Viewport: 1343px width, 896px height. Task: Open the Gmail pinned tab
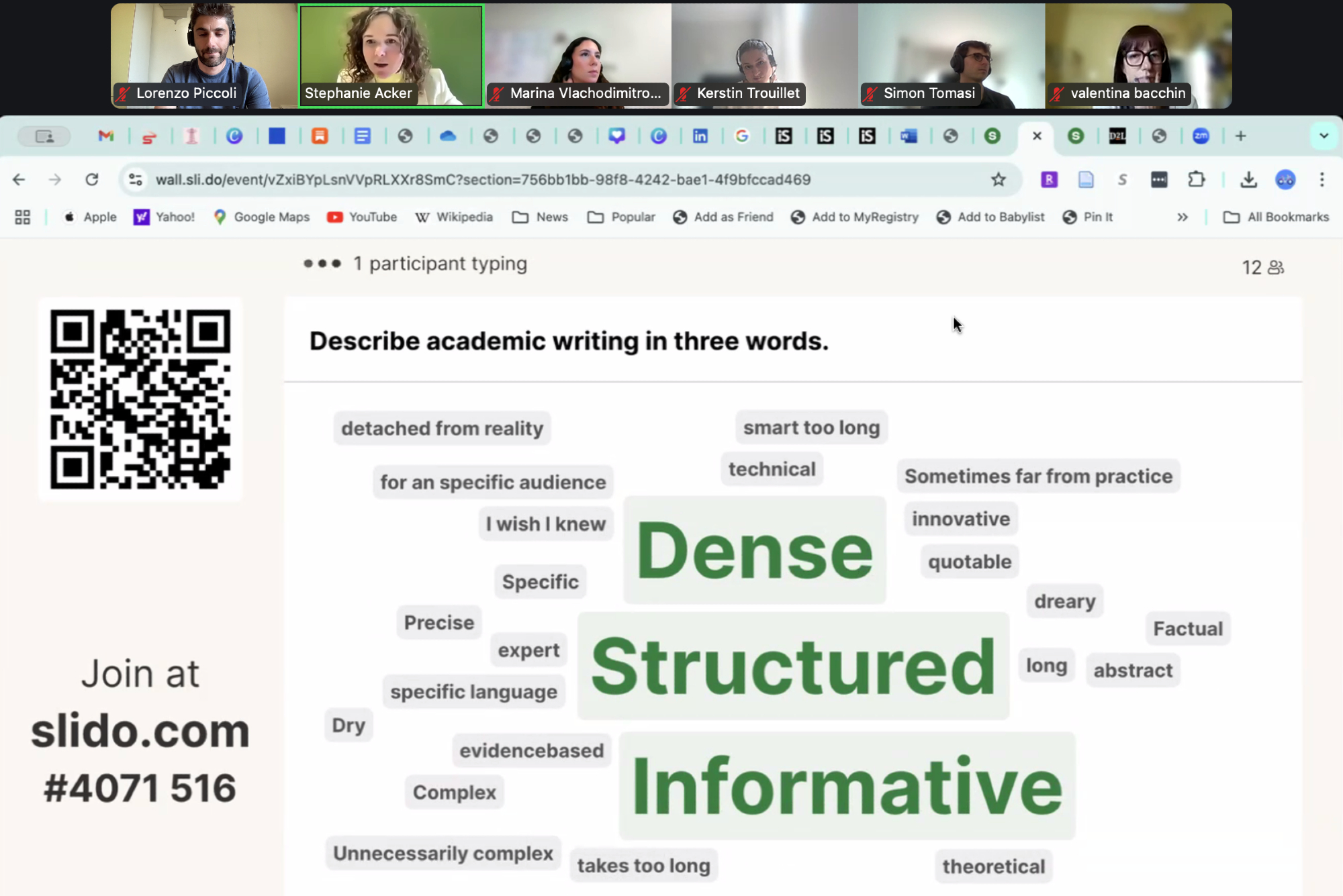point(106,136)
